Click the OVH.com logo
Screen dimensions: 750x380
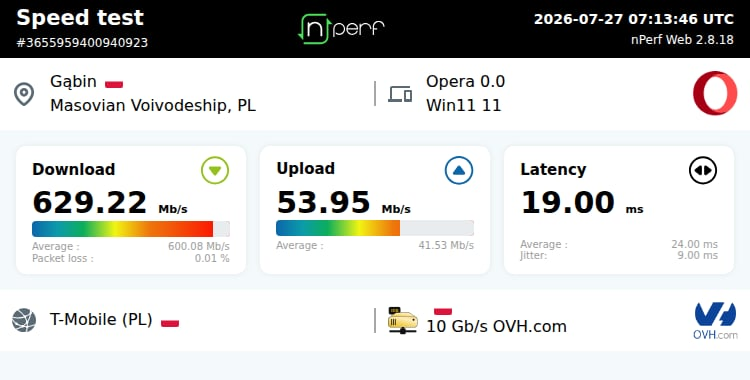pyautogui.click(x=715, y=321)
